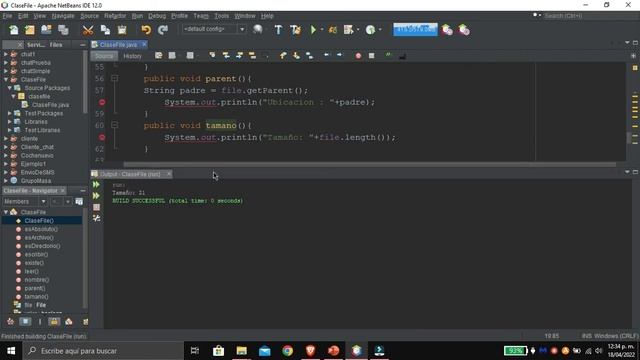This screenshot has width=640, height=360.
Task: Toggle the Source view button
Action: [104, 56]
